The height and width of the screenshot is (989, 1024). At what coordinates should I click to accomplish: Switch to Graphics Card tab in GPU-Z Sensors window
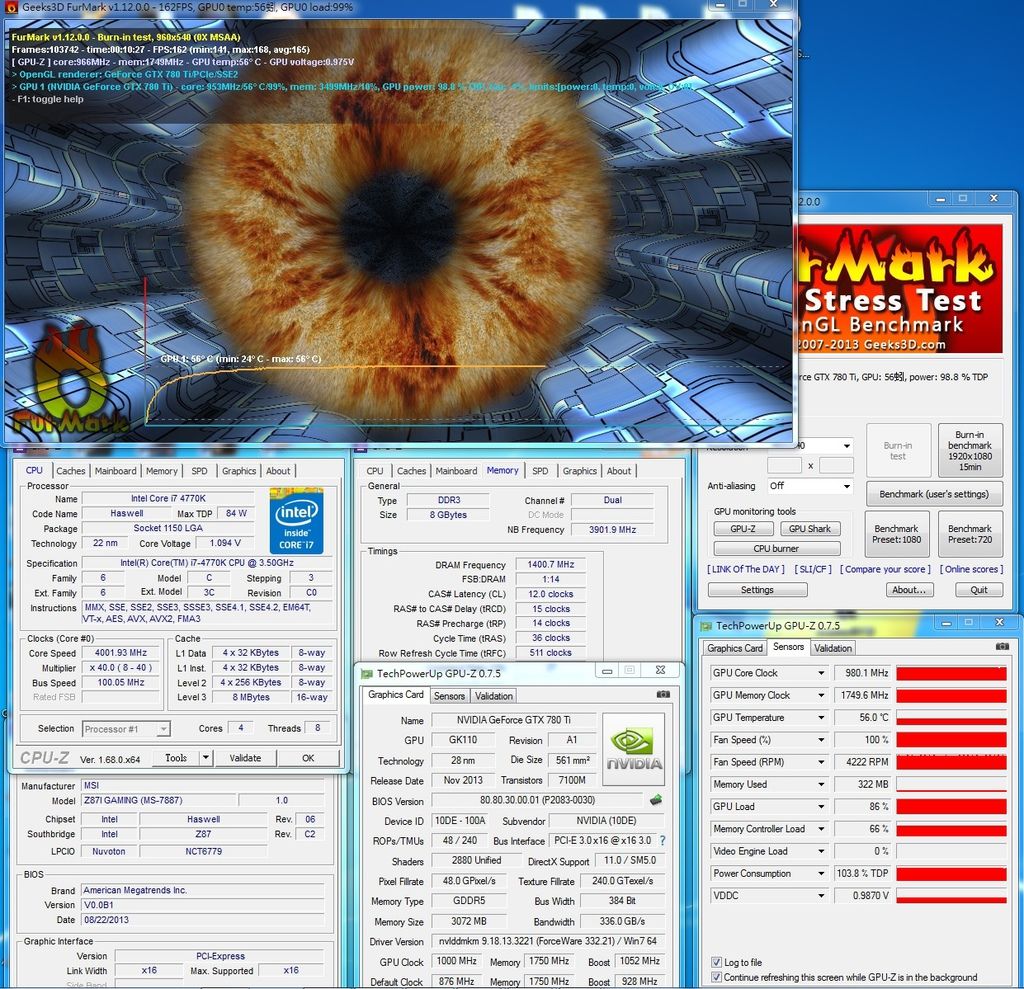(x=735, y=648)
